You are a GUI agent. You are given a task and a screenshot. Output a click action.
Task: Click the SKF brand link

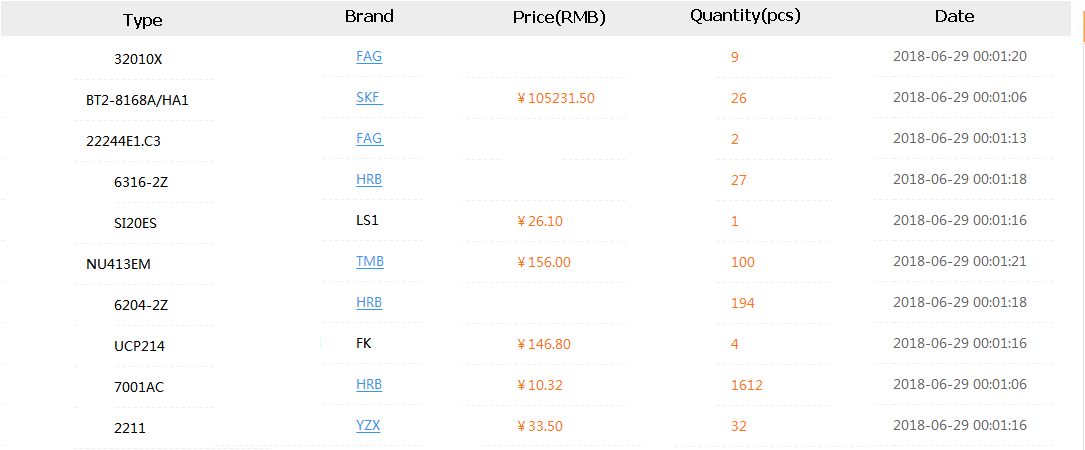[x=369, y=98]
